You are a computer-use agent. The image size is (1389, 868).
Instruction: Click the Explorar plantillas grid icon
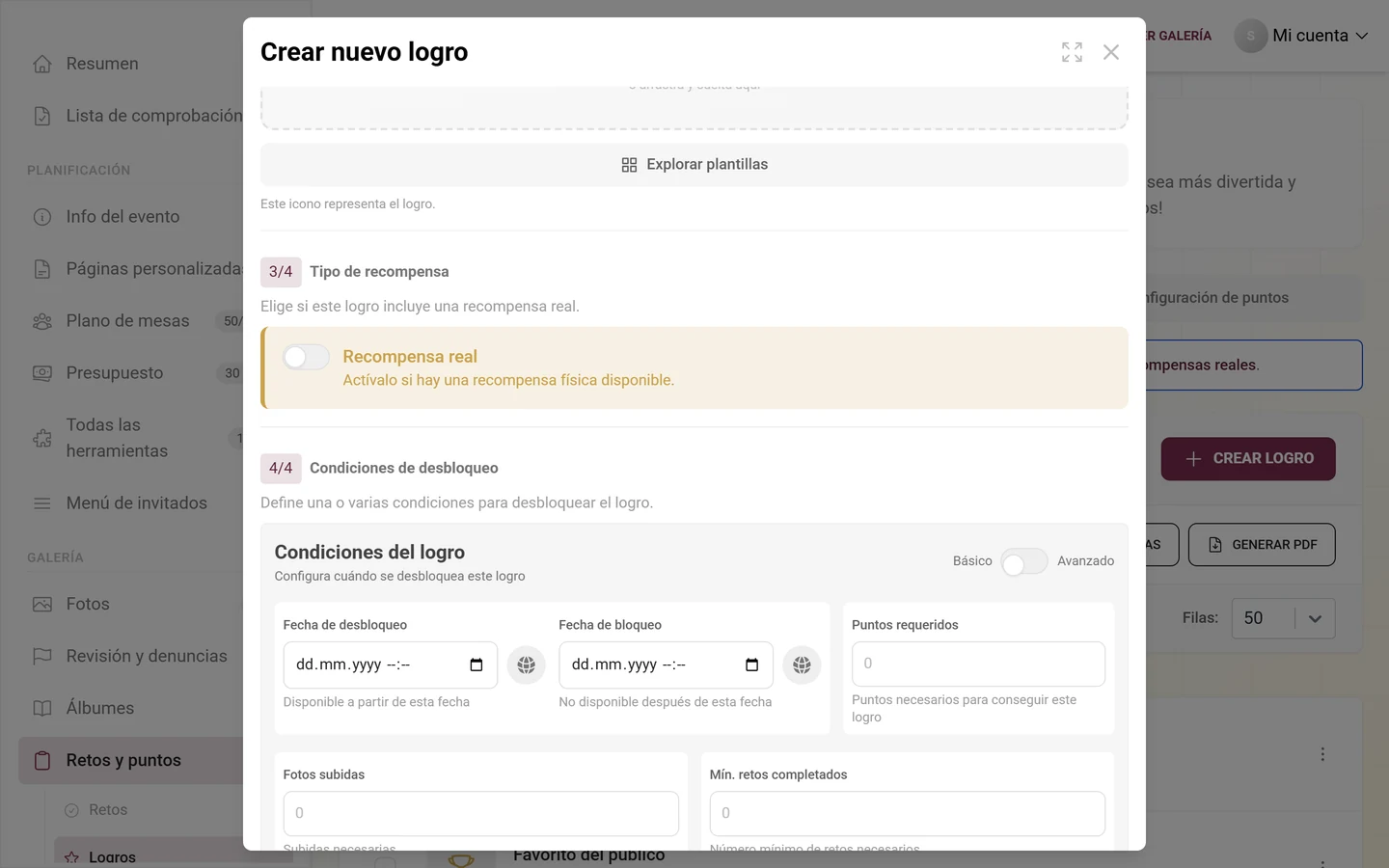(x=629, y=165)
